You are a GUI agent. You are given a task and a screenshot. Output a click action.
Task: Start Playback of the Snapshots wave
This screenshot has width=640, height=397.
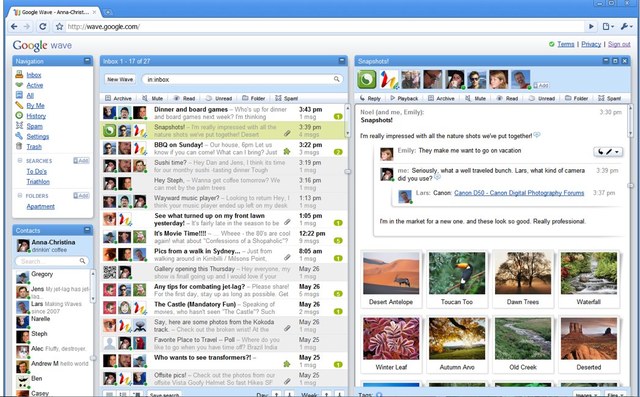pyautogui.click(x=404, y=98)
